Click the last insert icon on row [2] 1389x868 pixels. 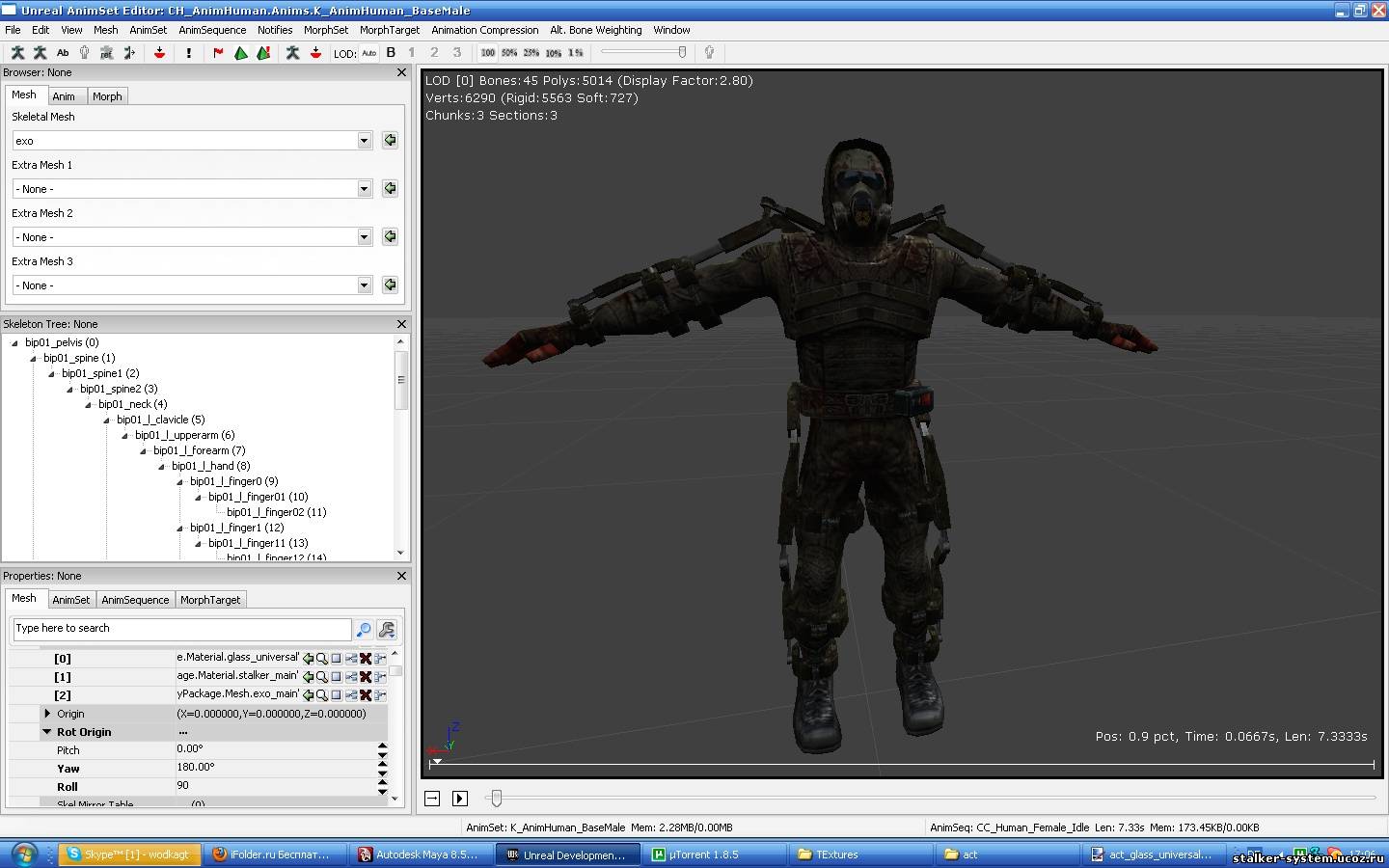tap(380, 694)
